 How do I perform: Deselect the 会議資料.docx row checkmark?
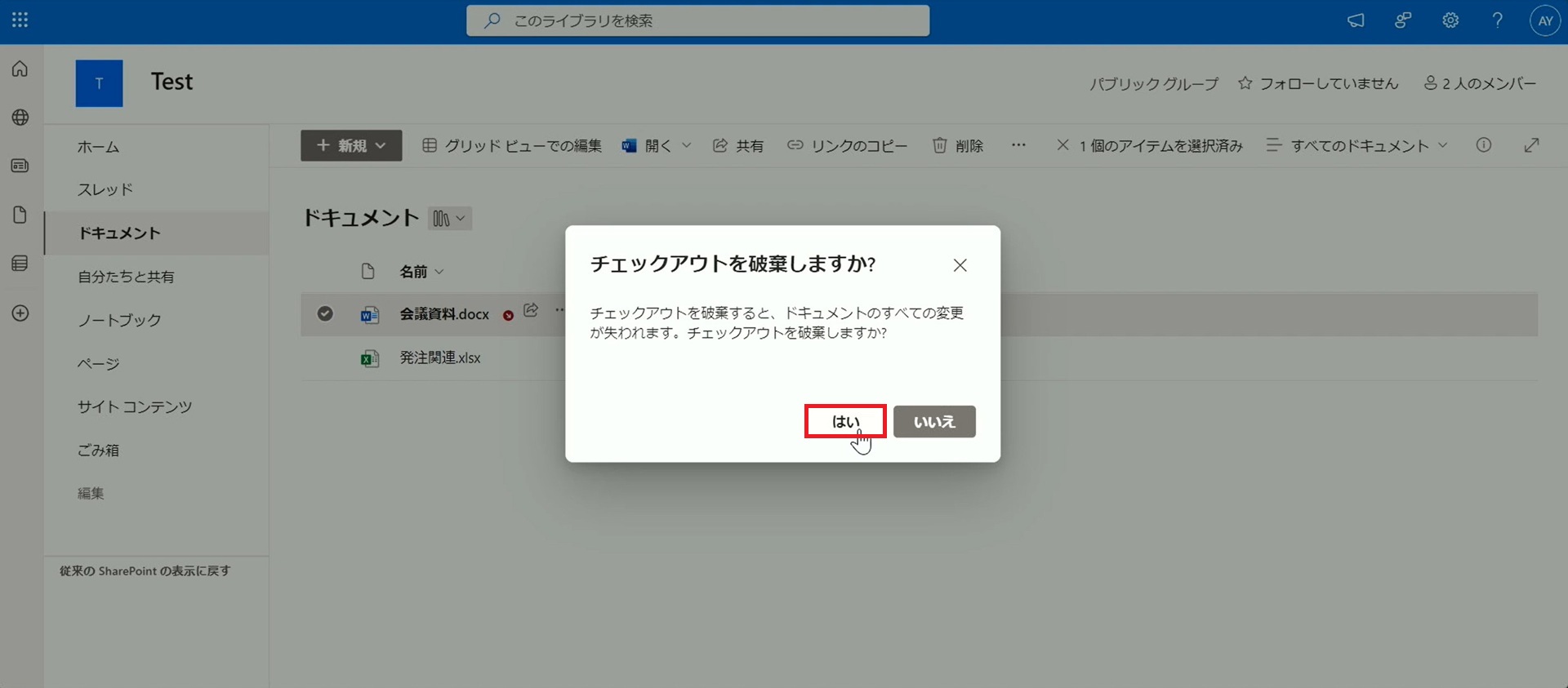pos(325,313)
